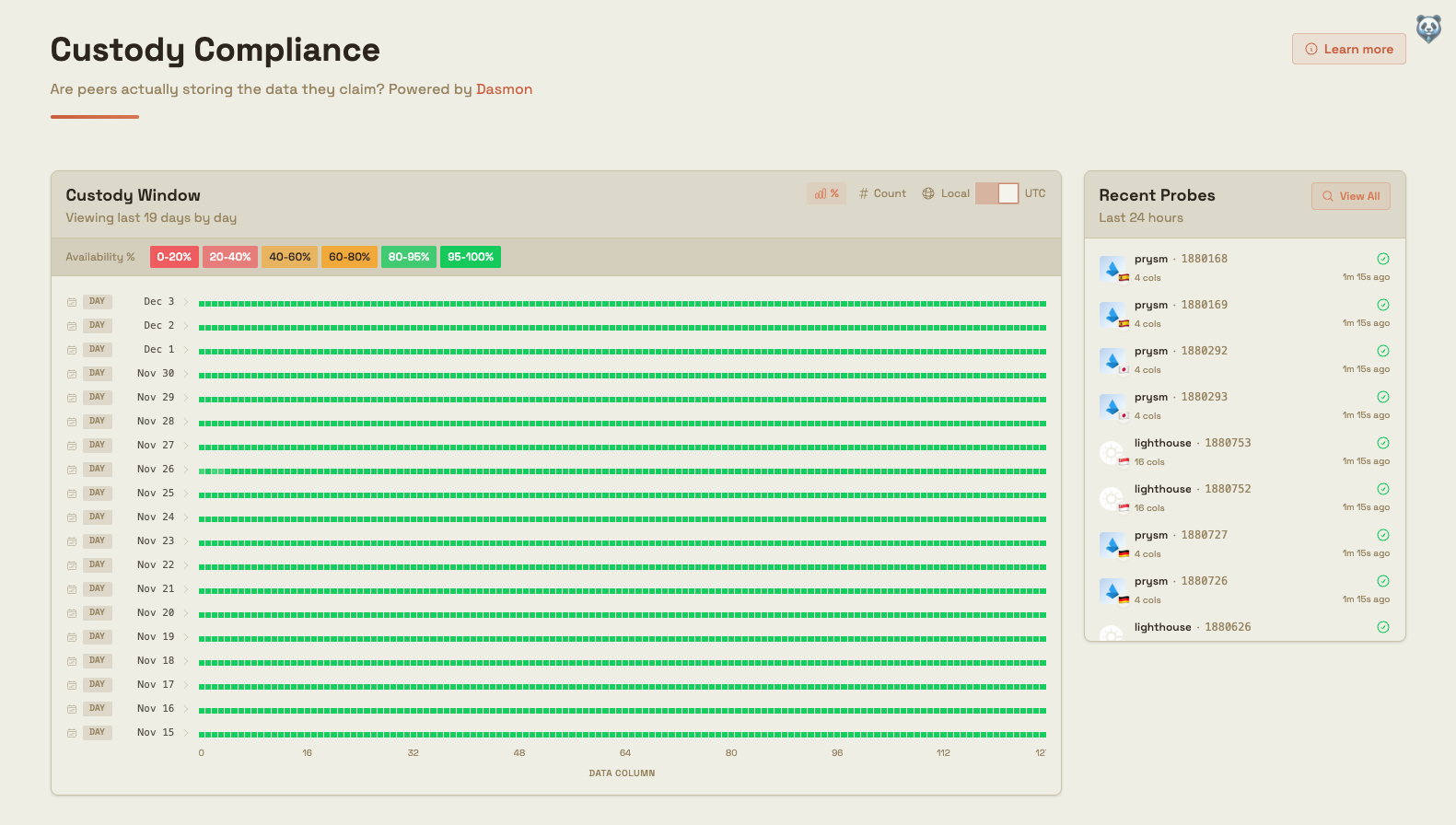Click the calendar icon on the Dec 3 row
The image size is (1456, 825).
pyautogui.click(x=72, y=302)
